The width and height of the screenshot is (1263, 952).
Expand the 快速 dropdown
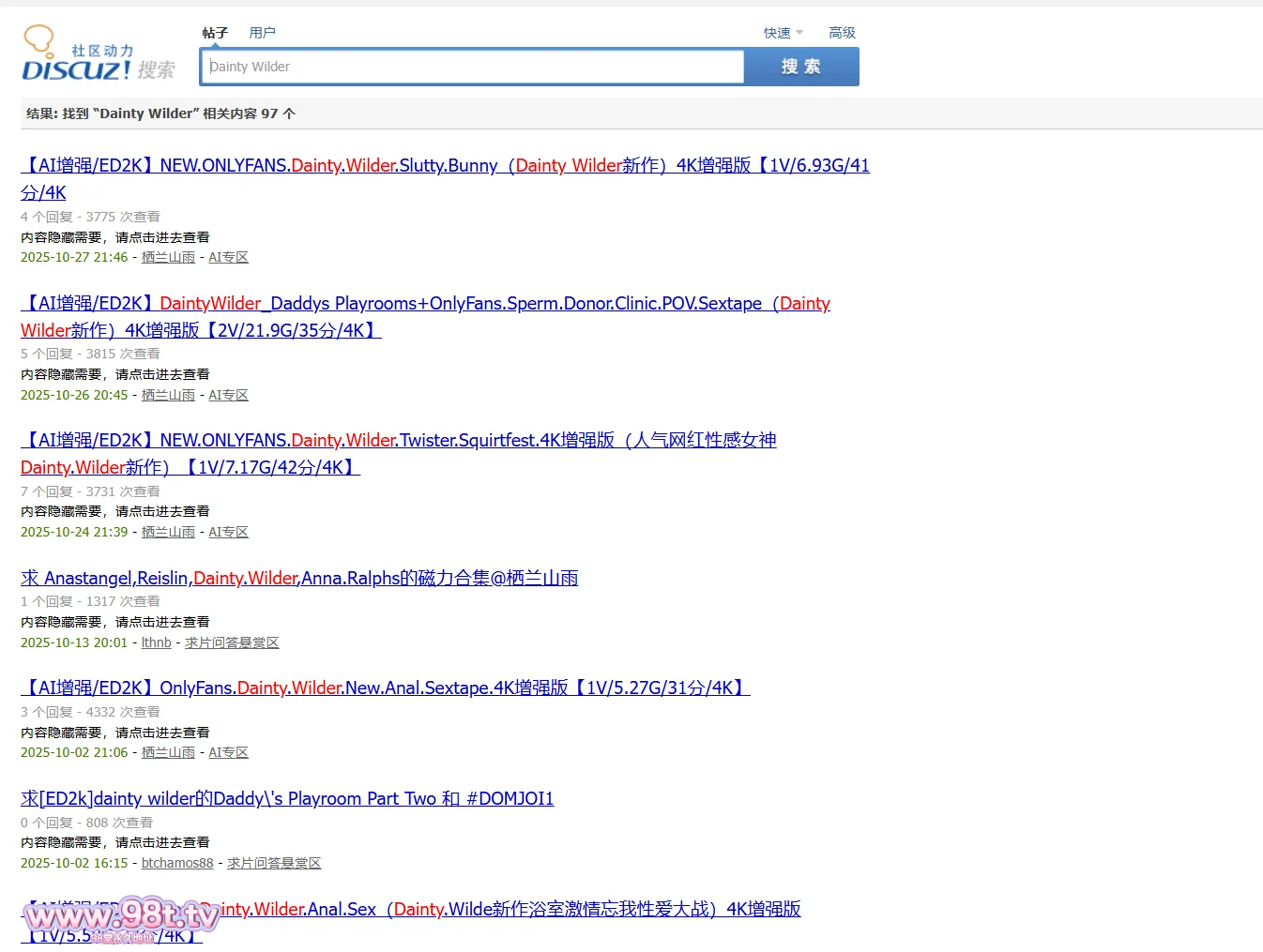coord(783,33)
